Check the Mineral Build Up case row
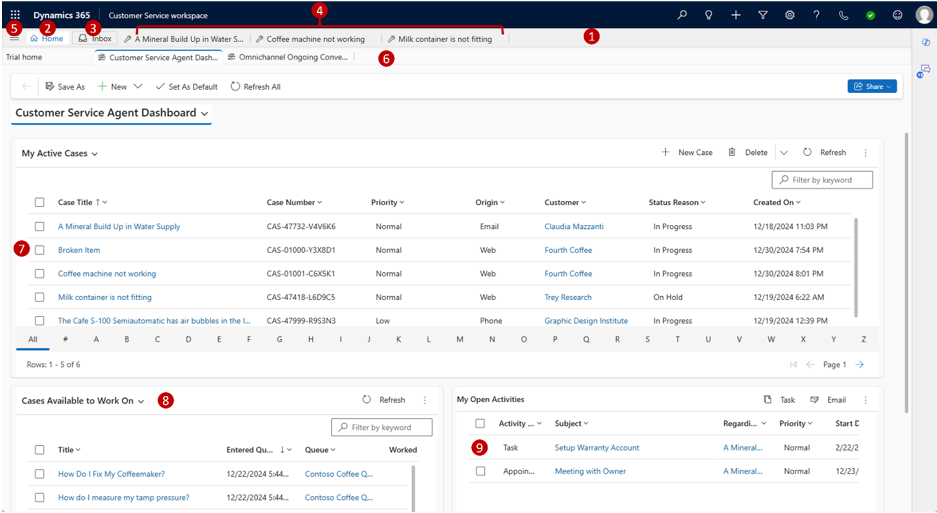This screenshot has height=513, width=937. [x=39, y=227]
